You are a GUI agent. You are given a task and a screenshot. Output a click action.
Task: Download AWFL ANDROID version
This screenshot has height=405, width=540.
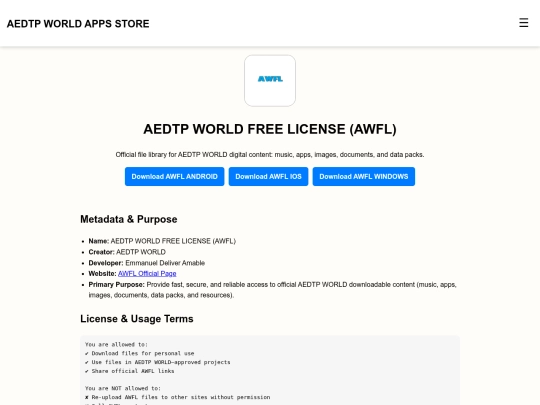click(175, 177)
